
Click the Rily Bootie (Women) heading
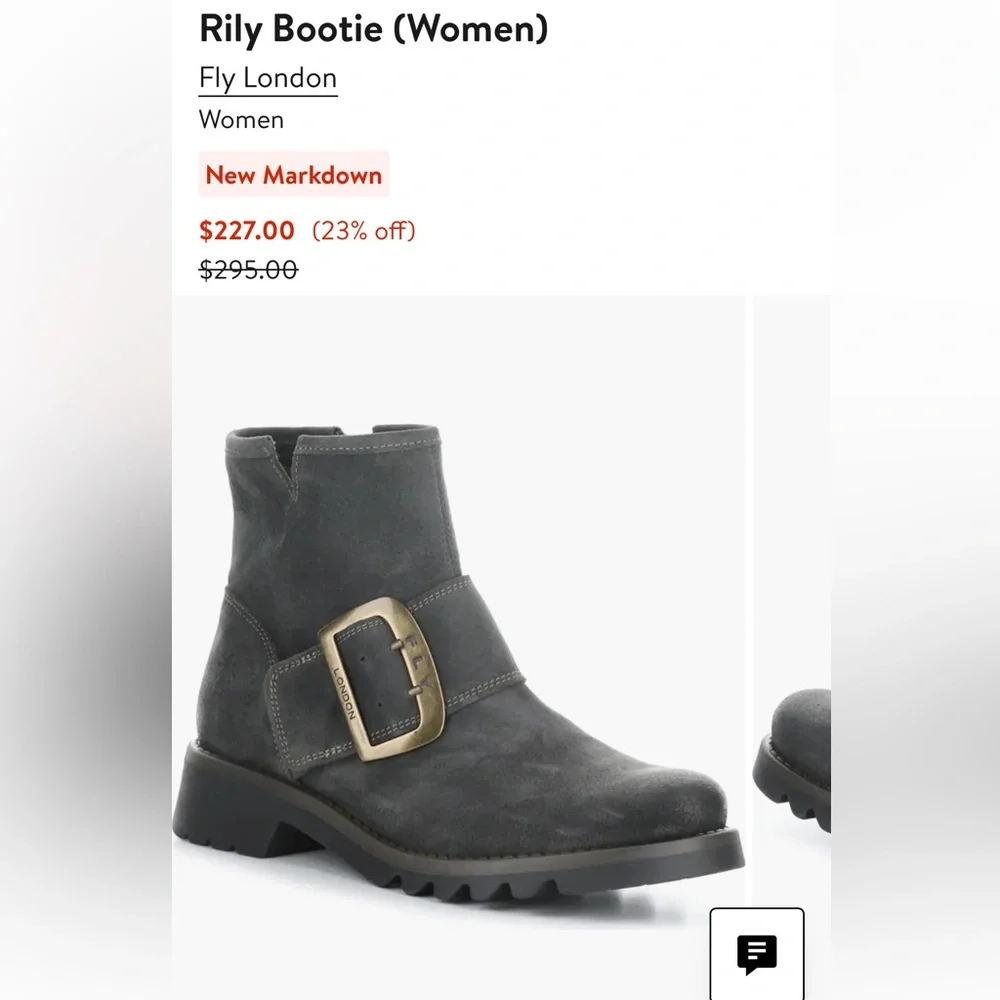pos(373,29)
